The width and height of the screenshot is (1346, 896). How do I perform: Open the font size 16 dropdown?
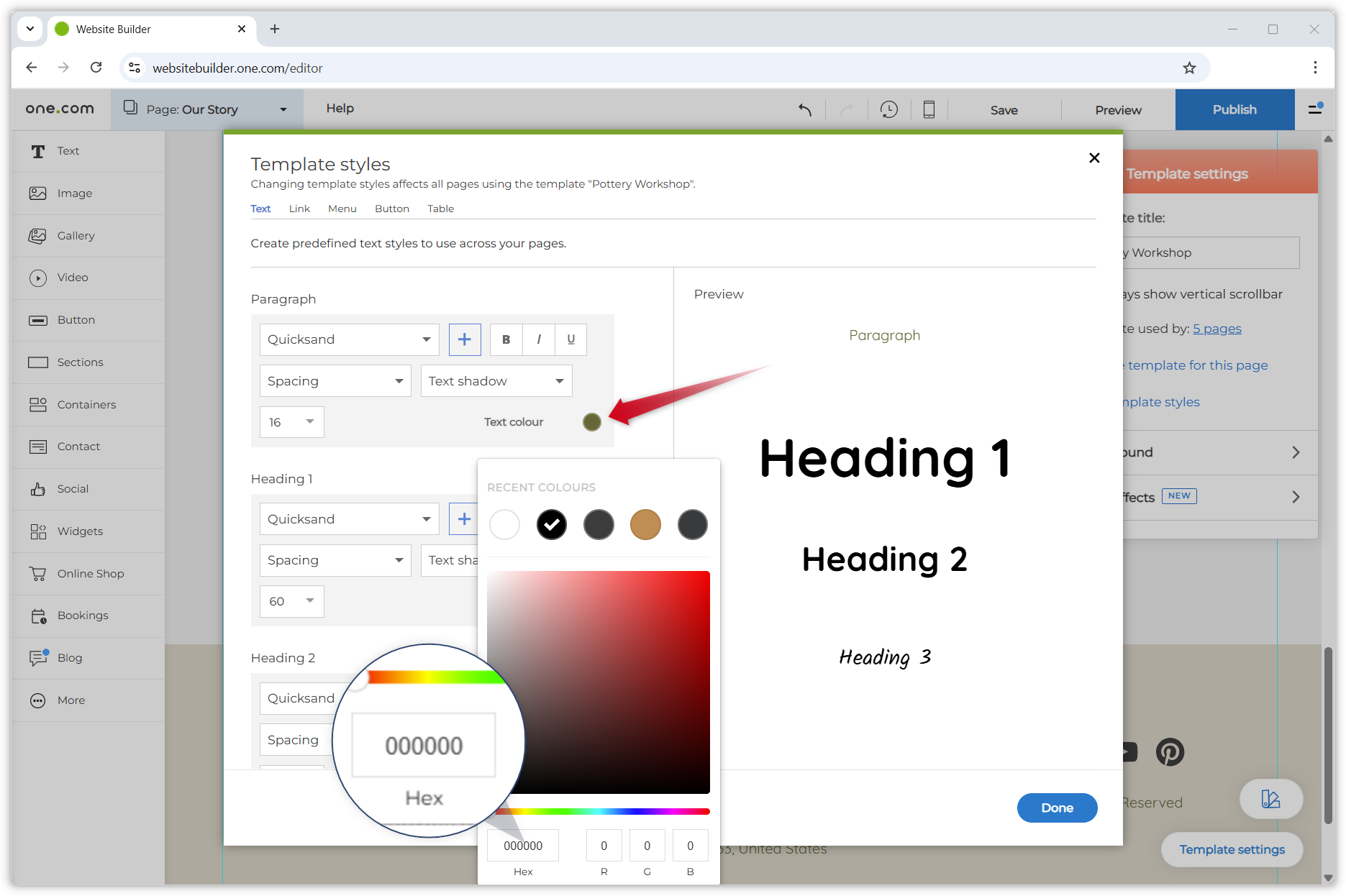(291, 422)
